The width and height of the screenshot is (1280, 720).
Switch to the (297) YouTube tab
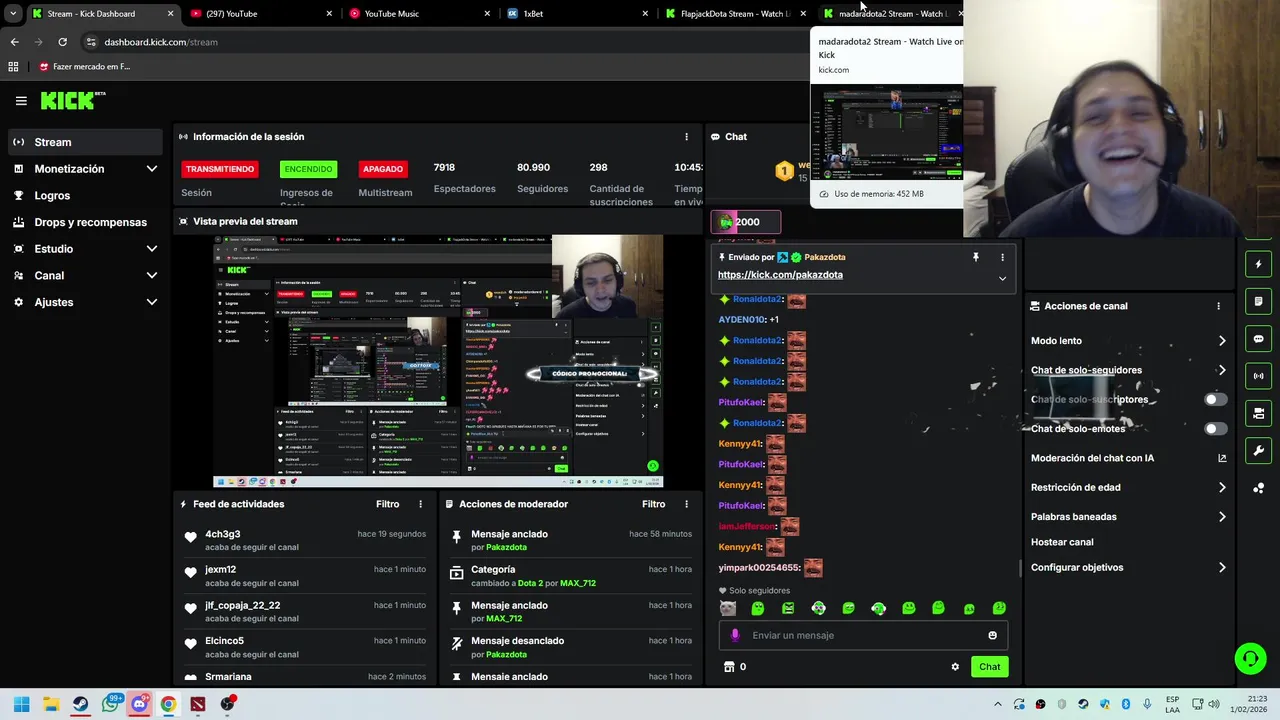coord(262,14)
